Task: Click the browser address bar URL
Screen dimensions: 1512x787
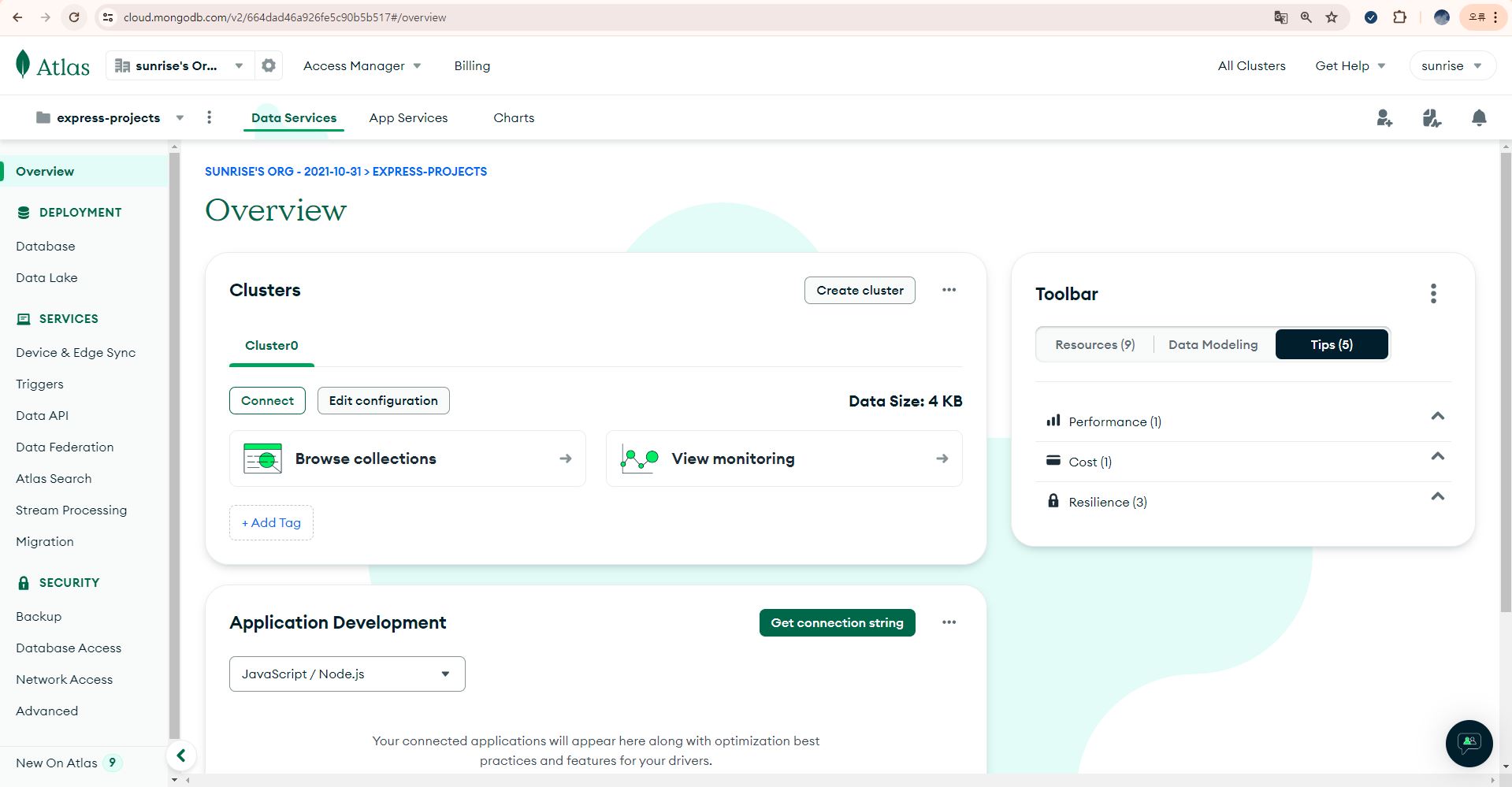Action: pyautogui.click(x=284, y=17)
